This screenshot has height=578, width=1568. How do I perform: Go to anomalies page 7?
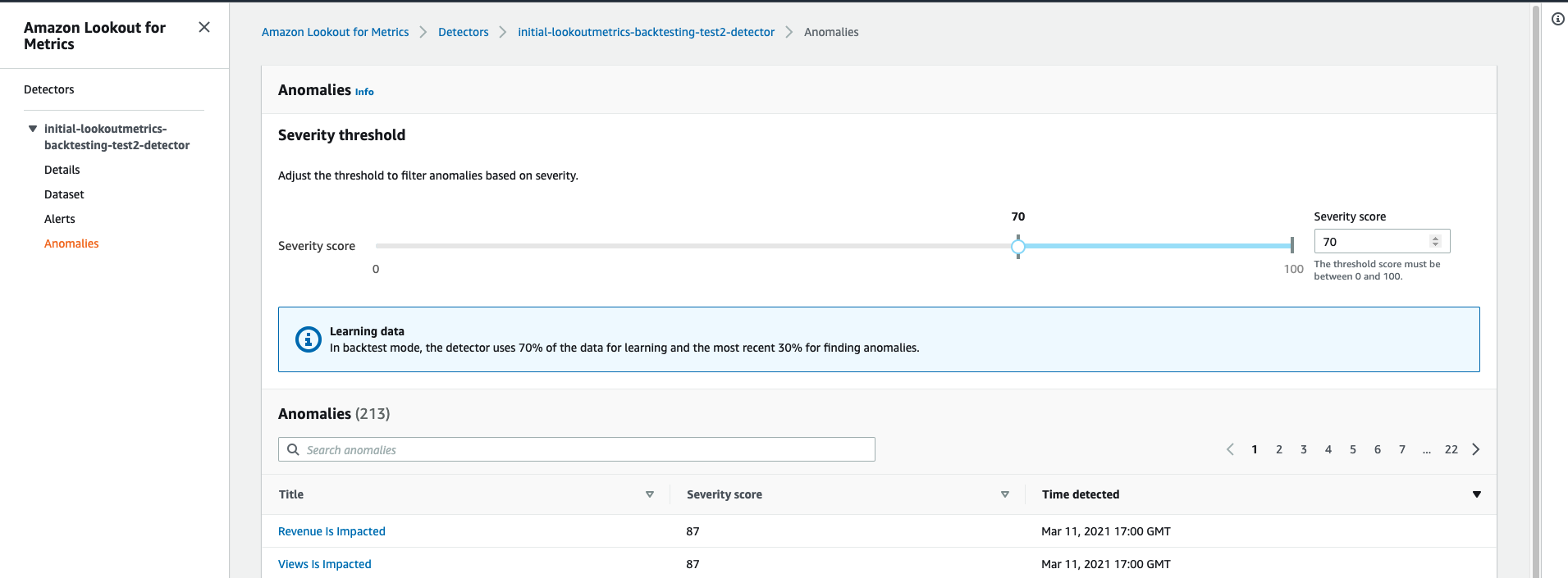[x=1402, y=449]
